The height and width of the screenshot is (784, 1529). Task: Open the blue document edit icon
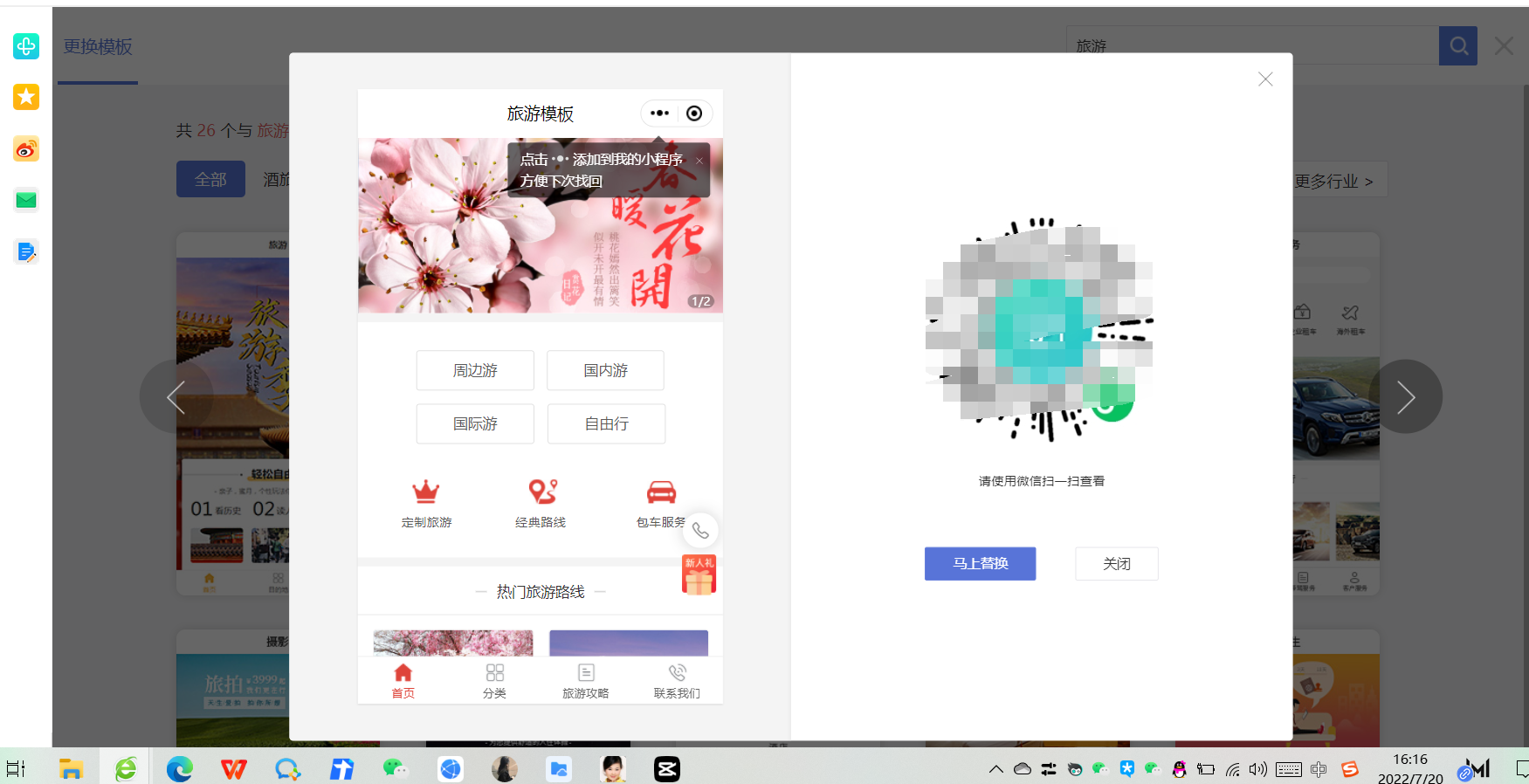click(x=26, y=252)
